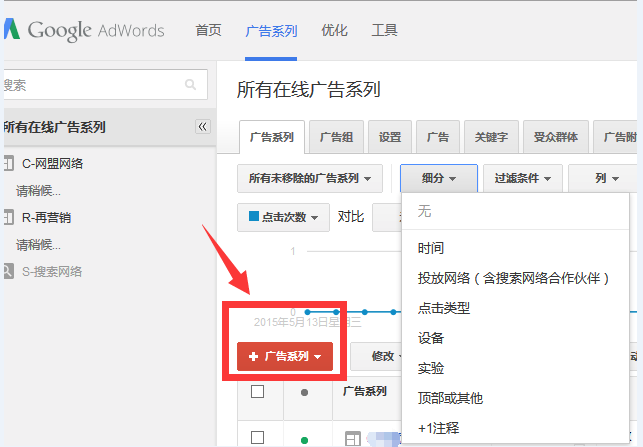643x447 pixels.
Task: Select 点击类型 in segment menu
Action: tap(515, 308)
